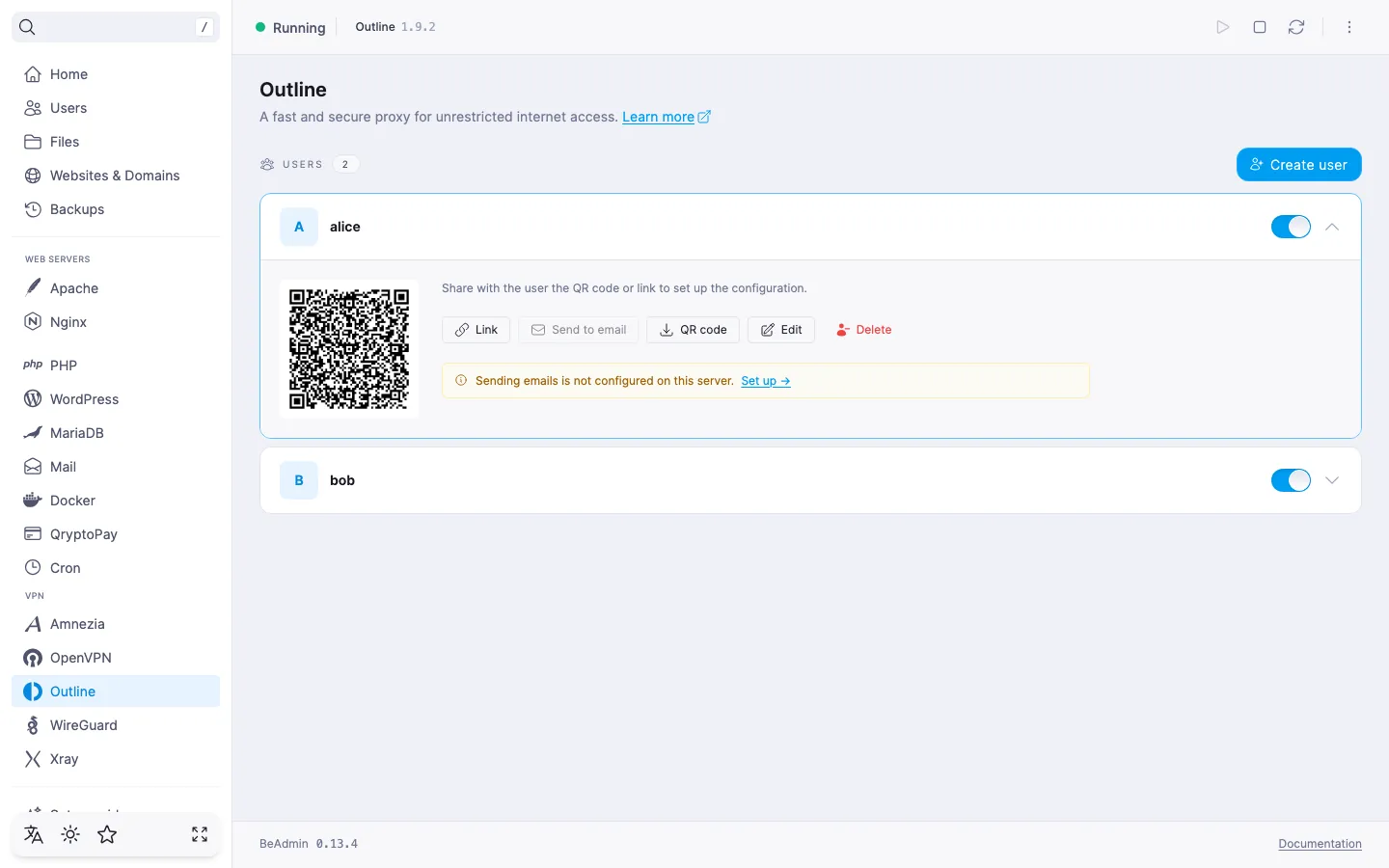1389x868 pixels.
Task: Click the Outline icon in sidebar
Action: 33,692
